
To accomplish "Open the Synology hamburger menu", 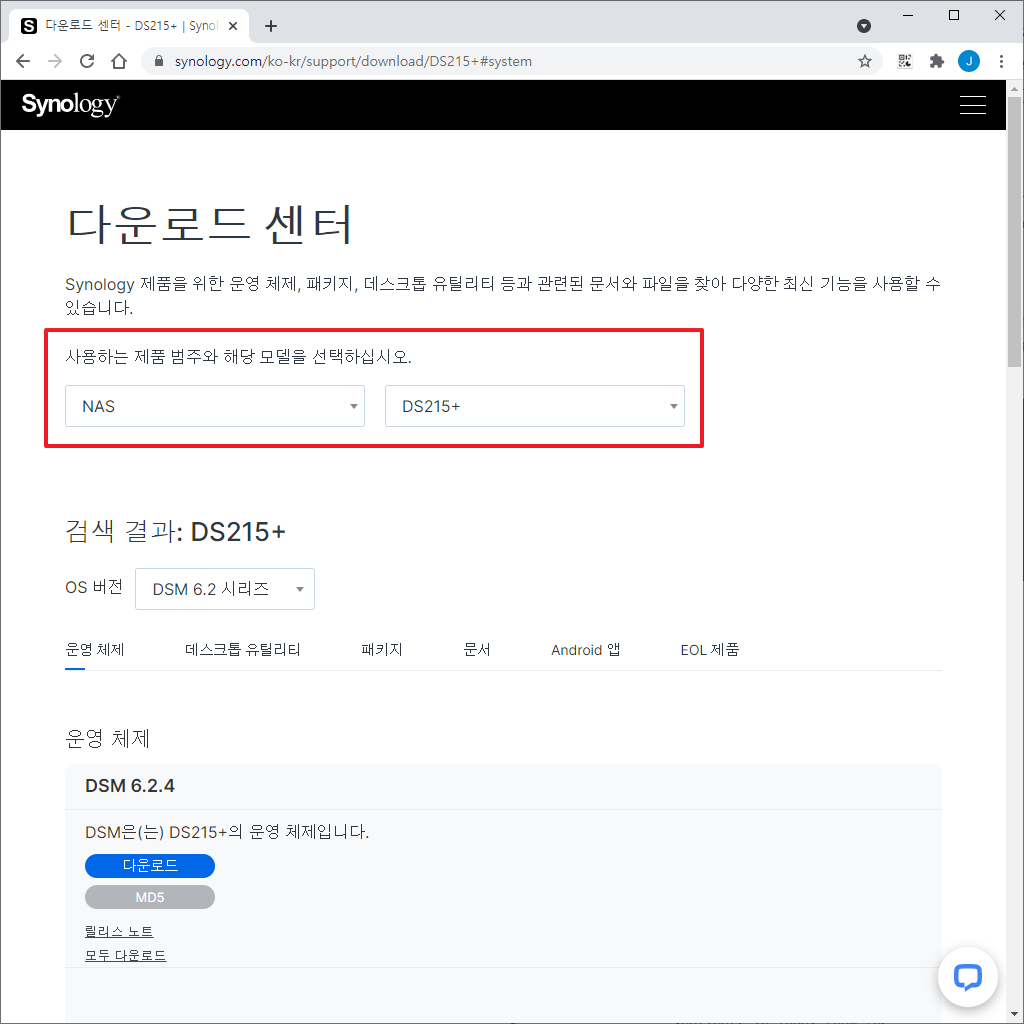I will (972, 104).
